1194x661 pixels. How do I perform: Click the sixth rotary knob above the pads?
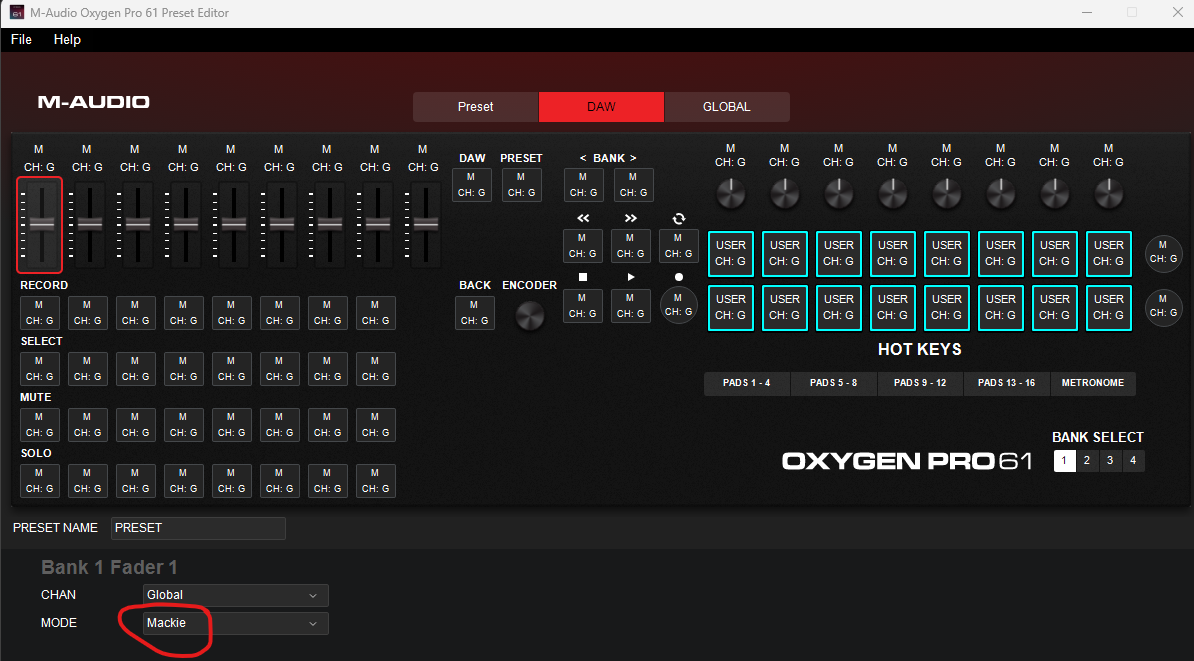point(1001,193)
